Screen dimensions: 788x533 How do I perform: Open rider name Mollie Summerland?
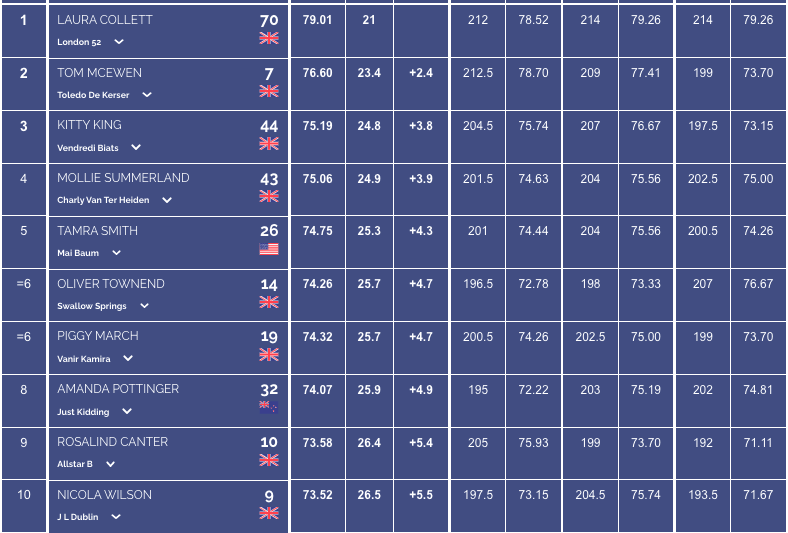coord(123,178)
